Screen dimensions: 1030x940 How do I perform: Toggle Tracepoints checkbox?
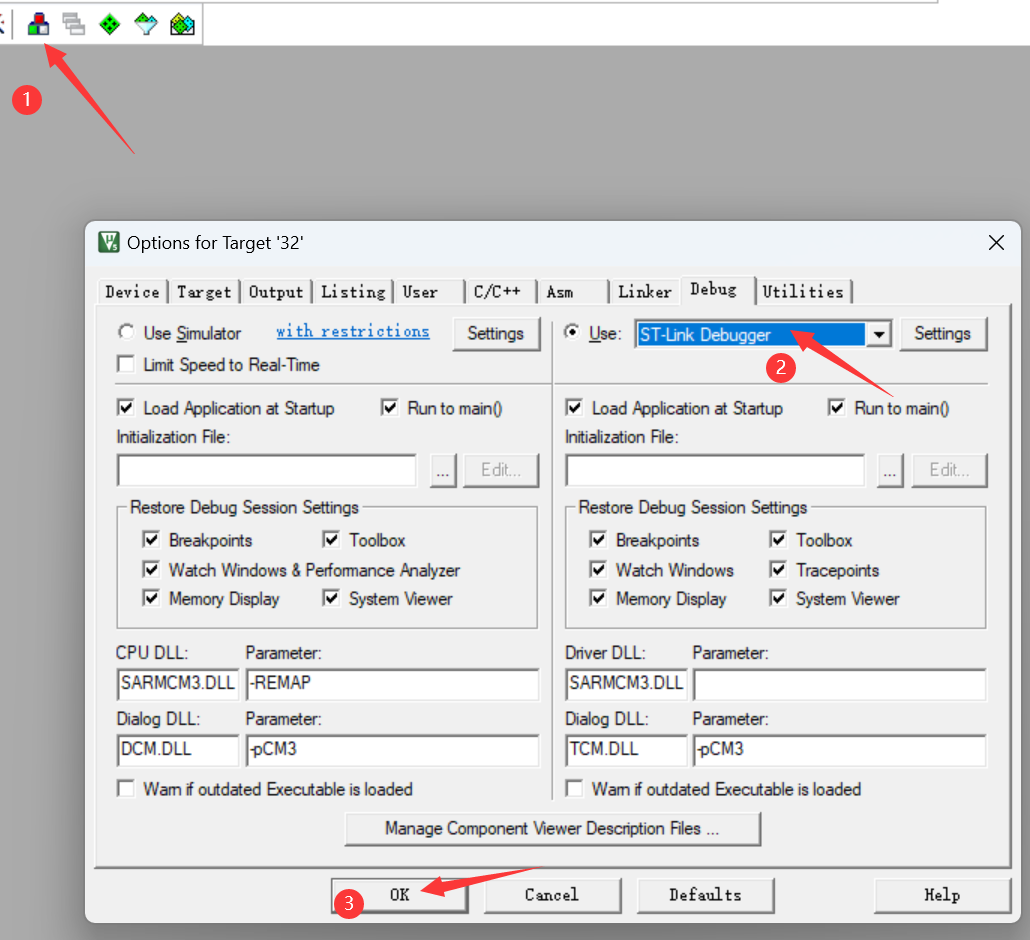[778, 570]
